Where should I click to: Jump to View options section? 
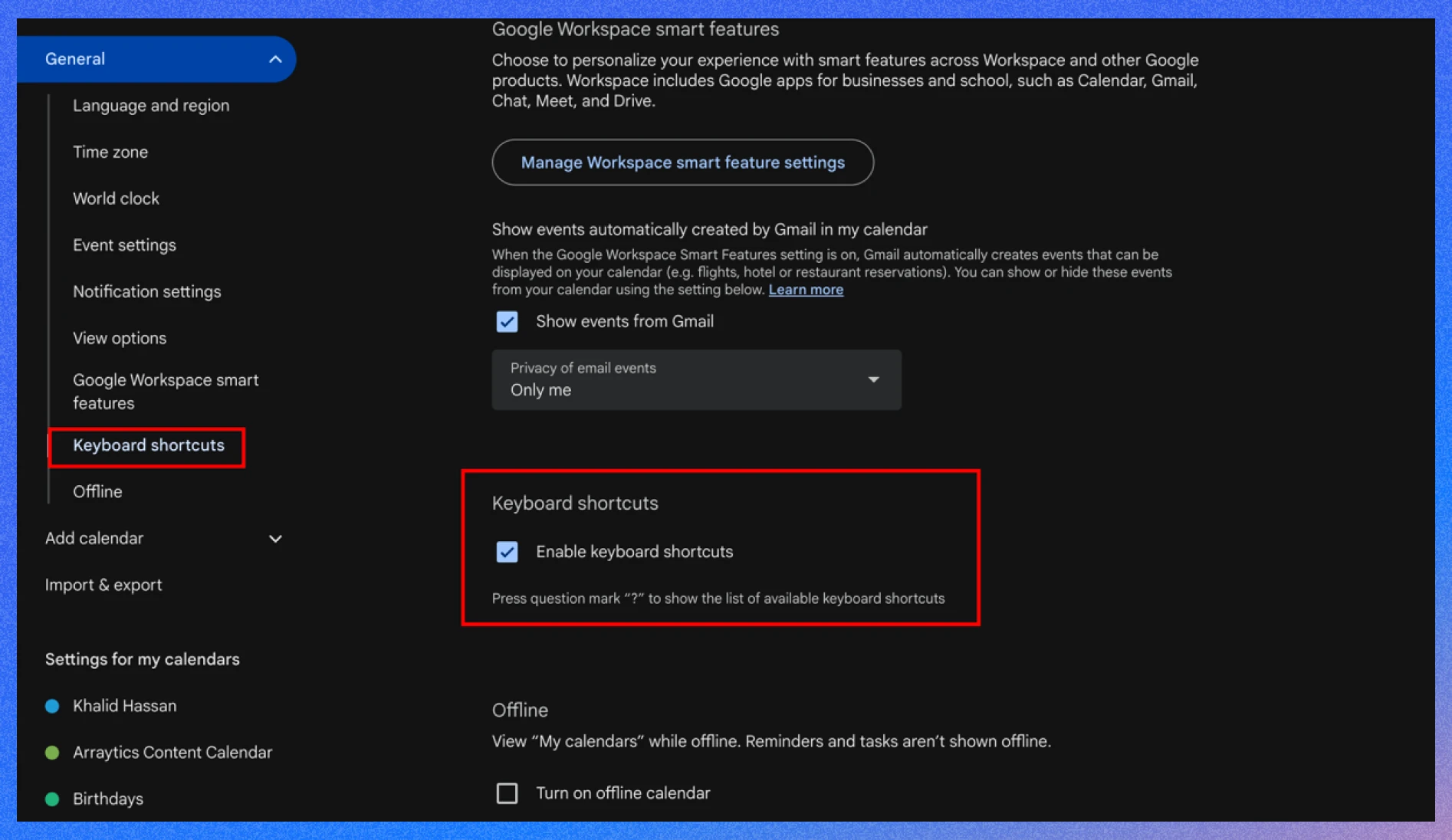click(x=120, y=338)
